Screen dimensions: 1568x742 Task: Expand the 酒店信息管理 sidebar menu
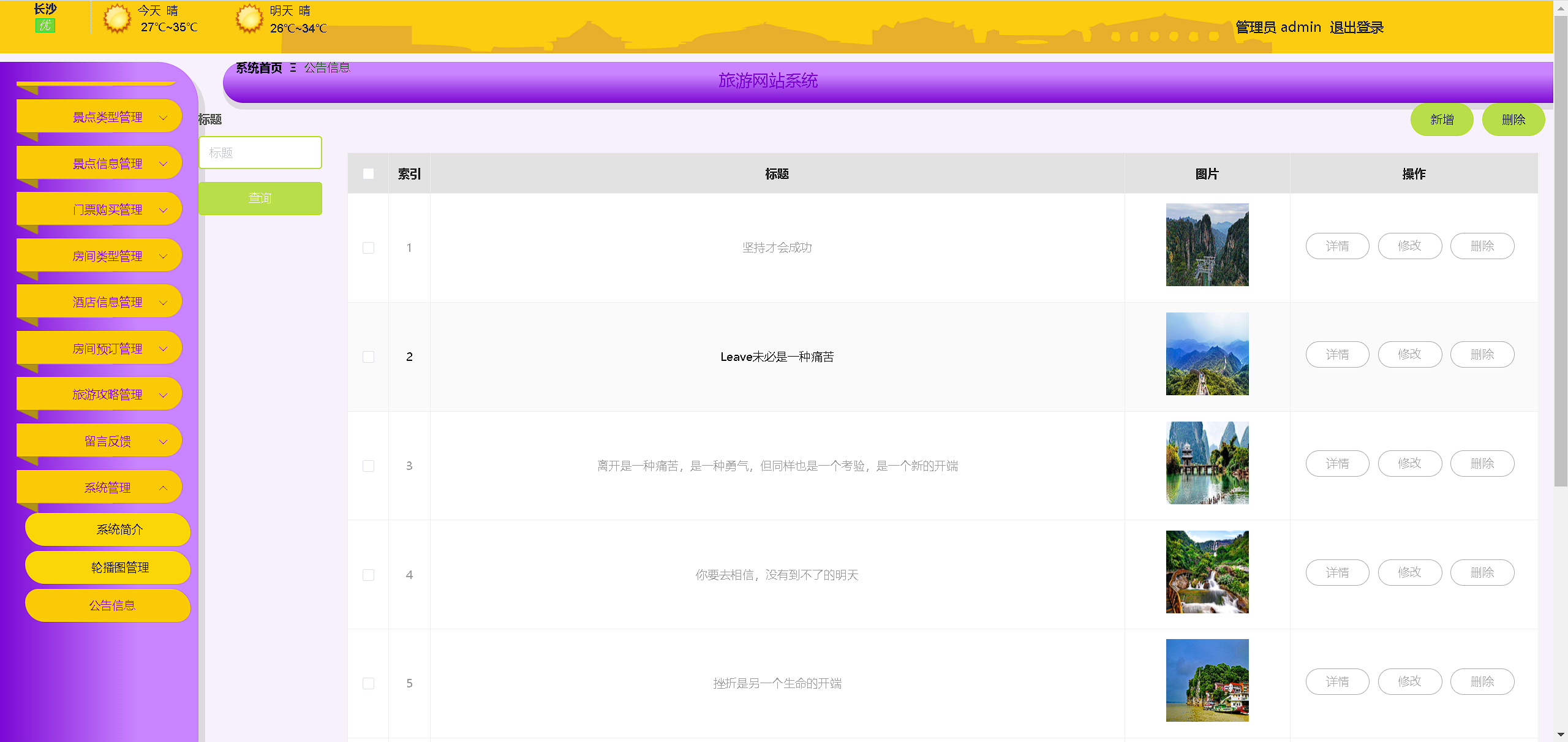click(x=107, y=302)
